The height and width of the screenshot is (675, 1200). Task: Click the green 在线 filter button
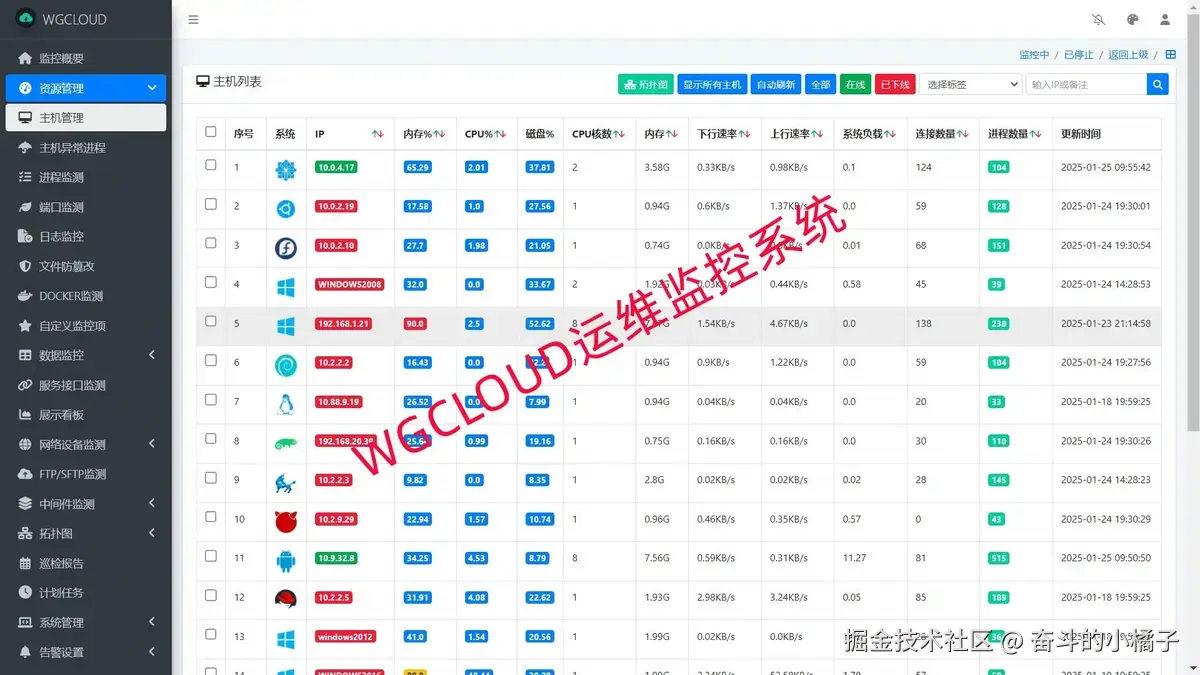(855, 85)
